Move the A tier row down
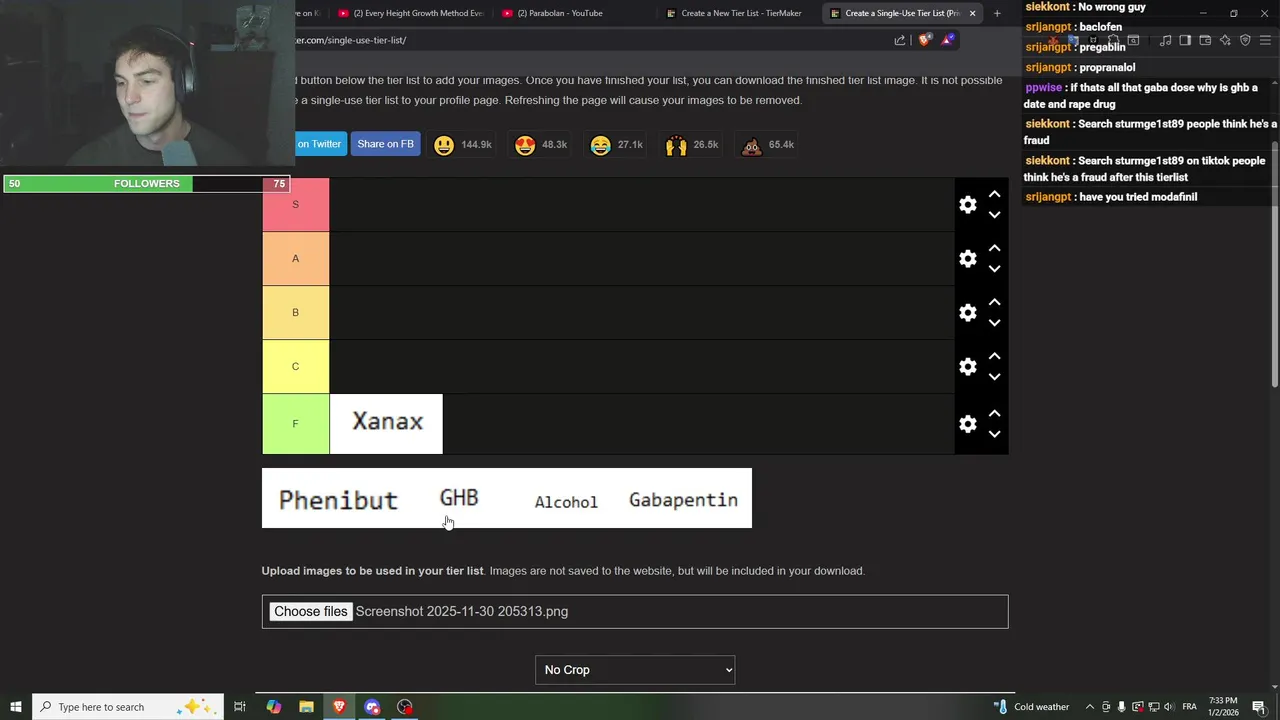Screen dimensions: 1280x720 [x=994, y=269]
